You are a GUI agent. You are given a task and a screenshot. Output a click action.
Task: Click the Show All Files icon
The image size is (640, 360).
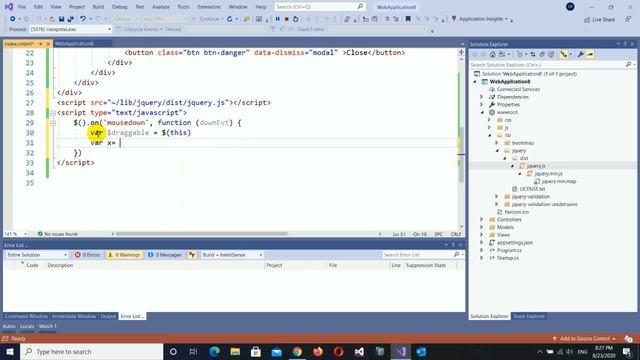point(551,54)
